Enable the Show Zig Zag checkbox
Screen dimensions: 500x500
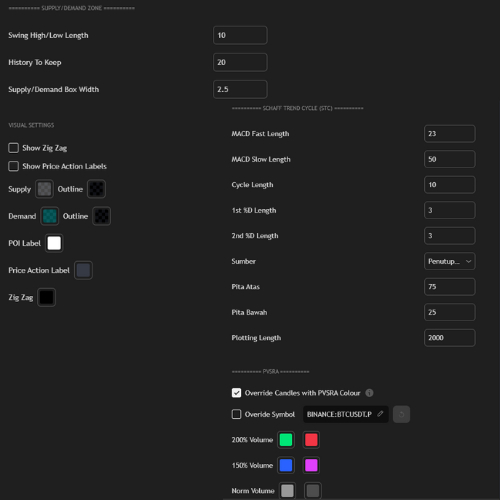click(13, 148)
